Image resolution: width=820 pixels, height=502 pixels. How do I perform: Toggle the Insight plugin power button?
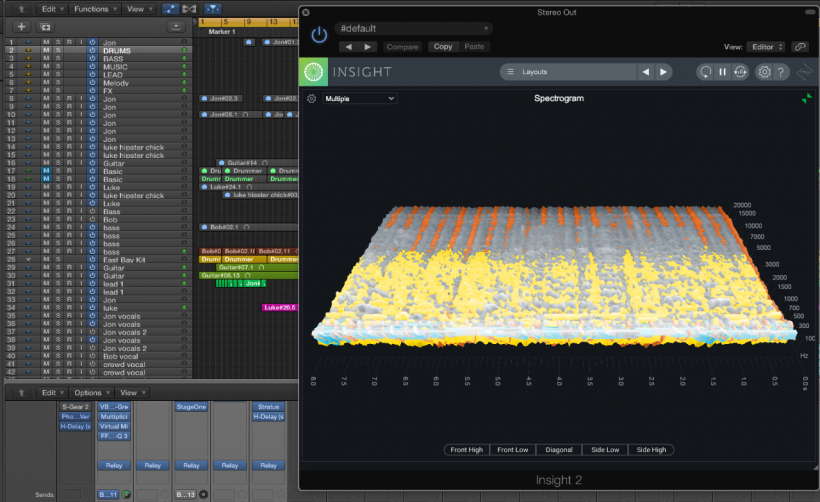pyautogui.click(x=319, y=35)
